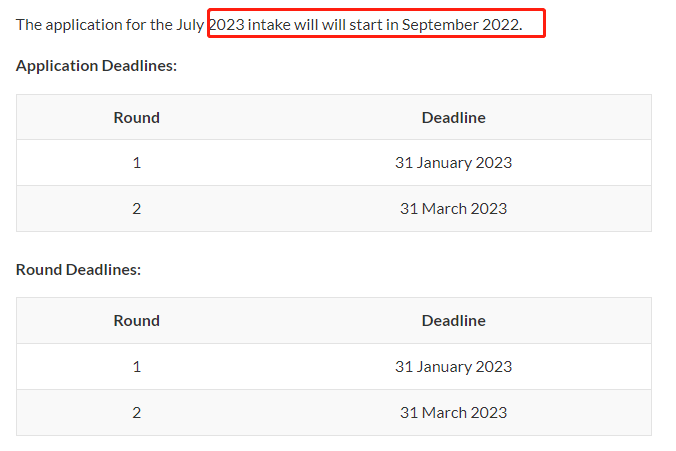Click the "Application Deadlines:" heading
The height and width of the screenshot is (451, 676).
(96, 66)
